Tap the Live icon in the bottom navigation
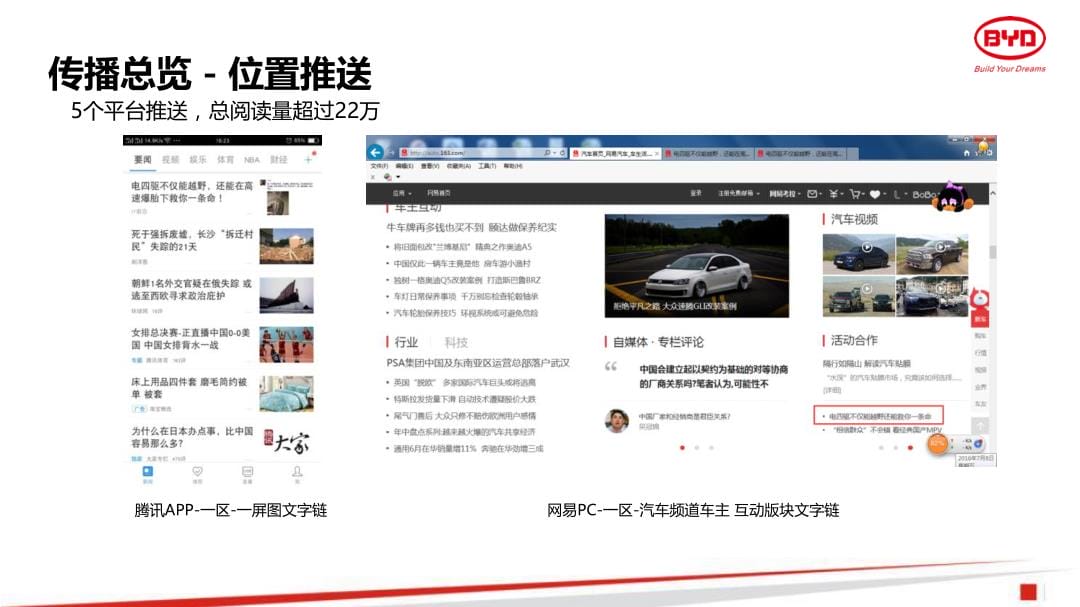 (247, 473)
